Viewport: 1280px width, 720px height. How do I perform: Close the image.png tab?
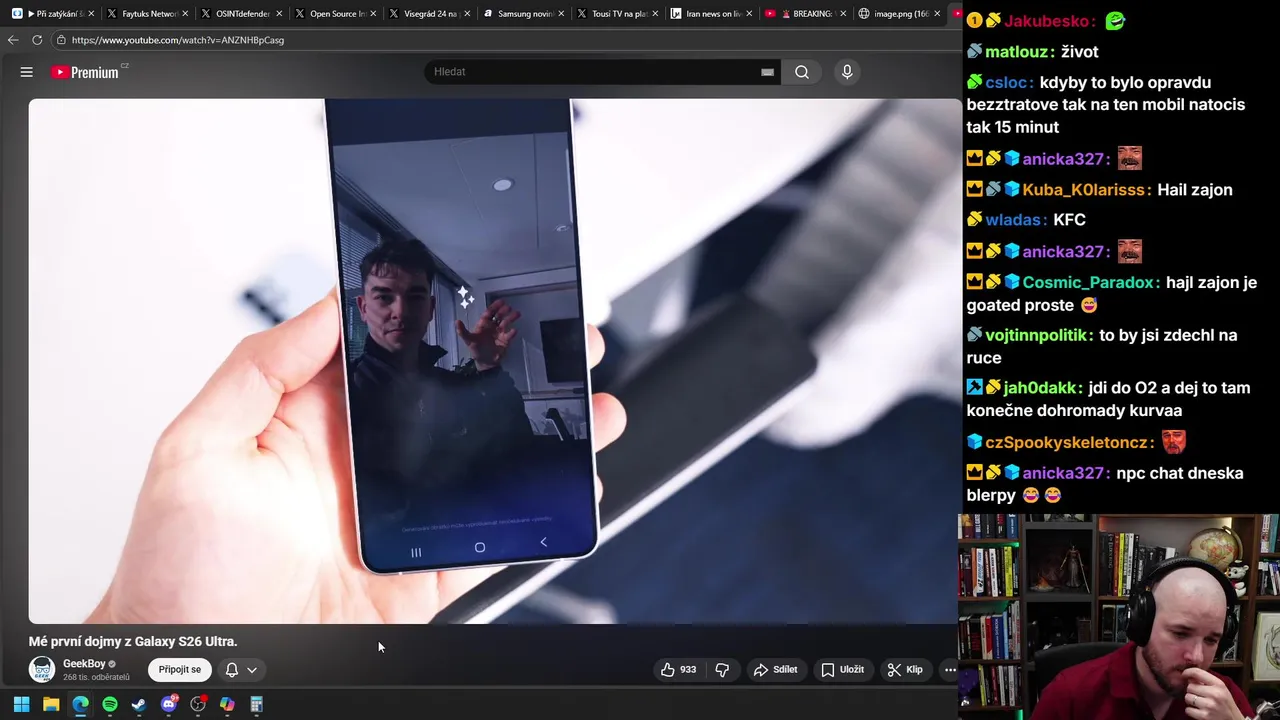tap(937, 14)
